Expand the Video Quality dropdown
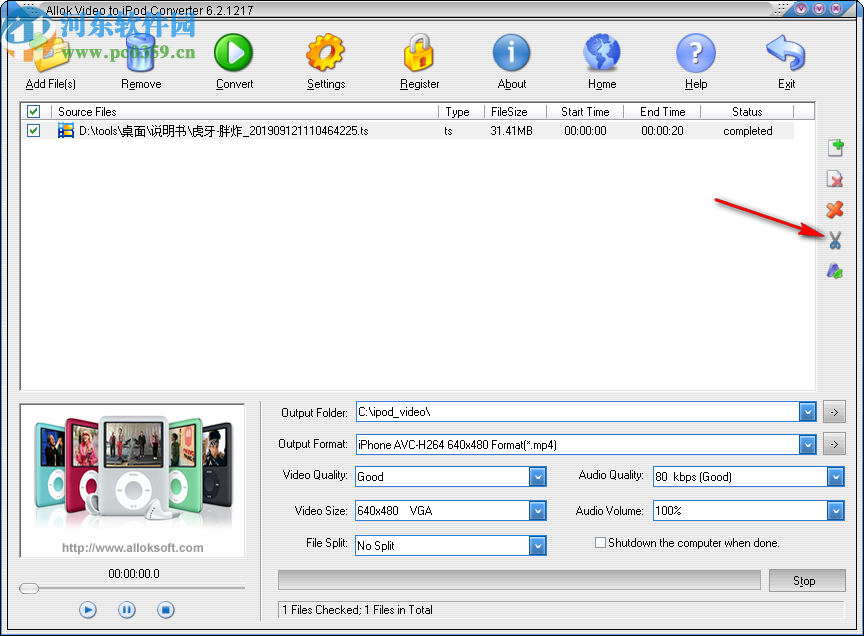The height and width of the screenshot is (636, 864). [536, 477]
